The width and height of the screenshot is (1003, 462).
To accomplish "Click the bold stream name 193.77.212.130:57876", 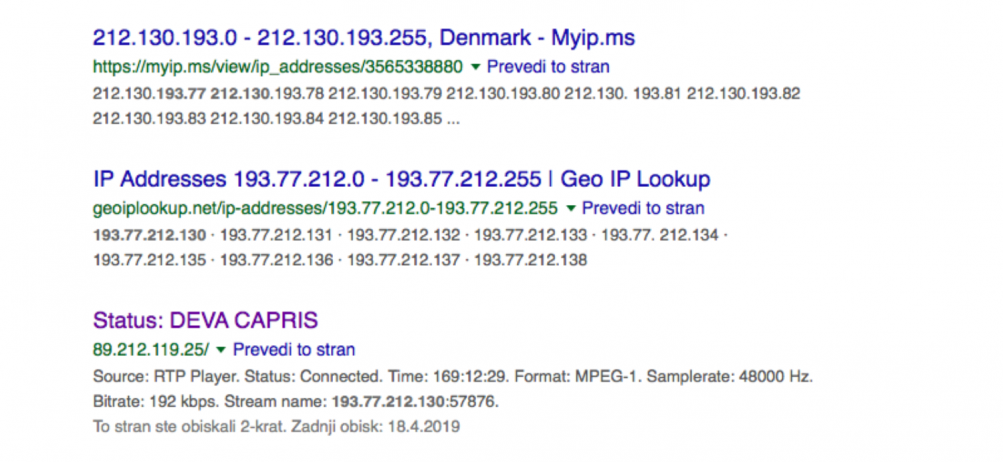I will click(x=415, y=402).
